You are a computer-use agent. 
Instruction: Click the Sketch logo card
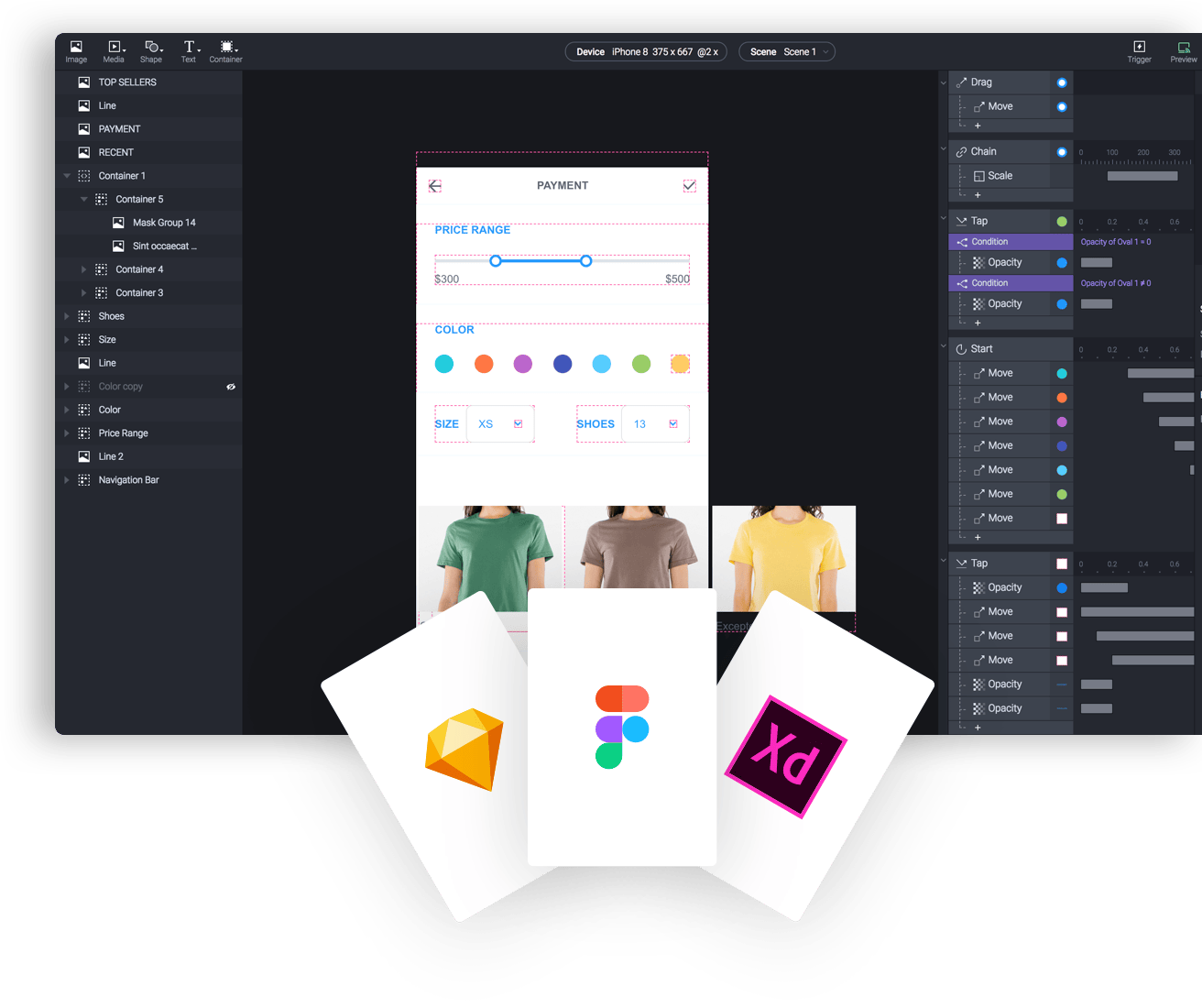tap(464, 750)
